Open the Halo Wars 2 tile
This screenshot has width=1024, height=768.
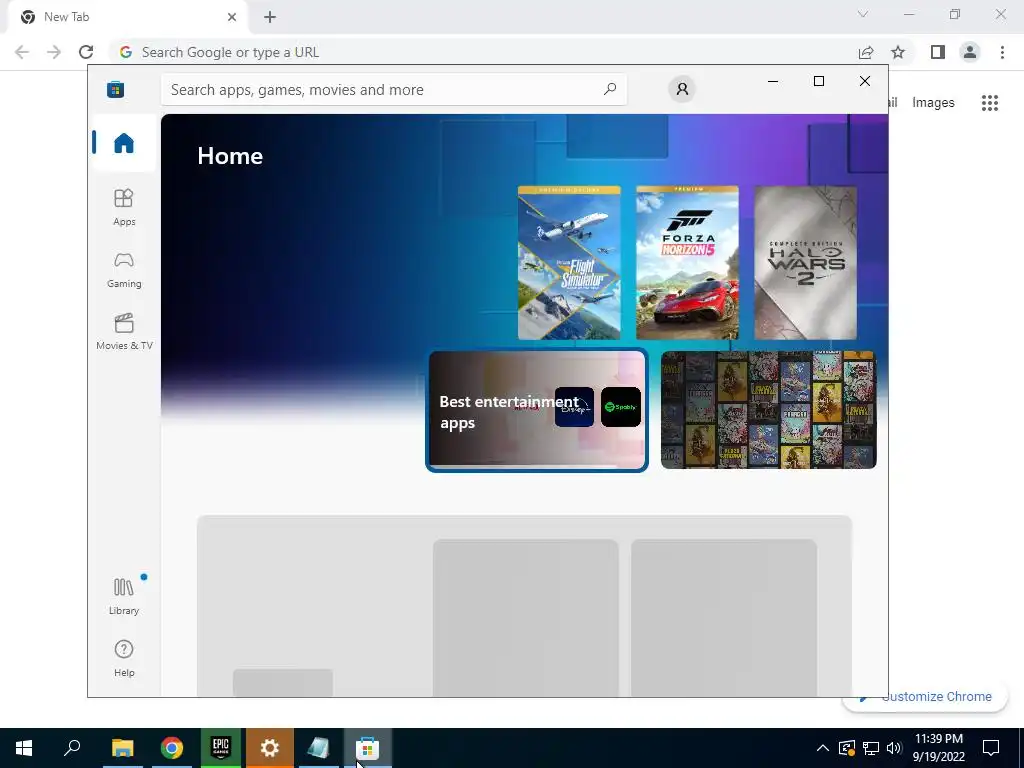(805, 263)
